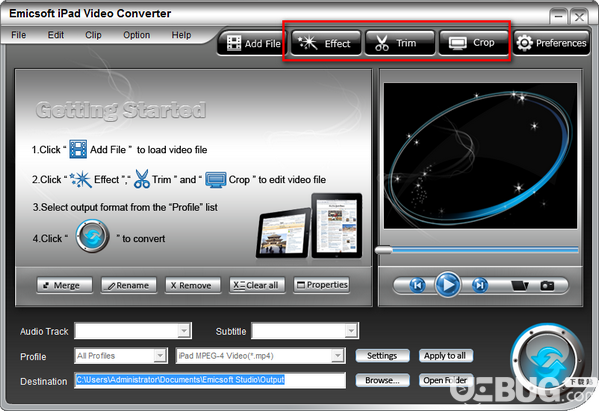Click the Apply to all button

pyautogui.click(x=446, y=356)
